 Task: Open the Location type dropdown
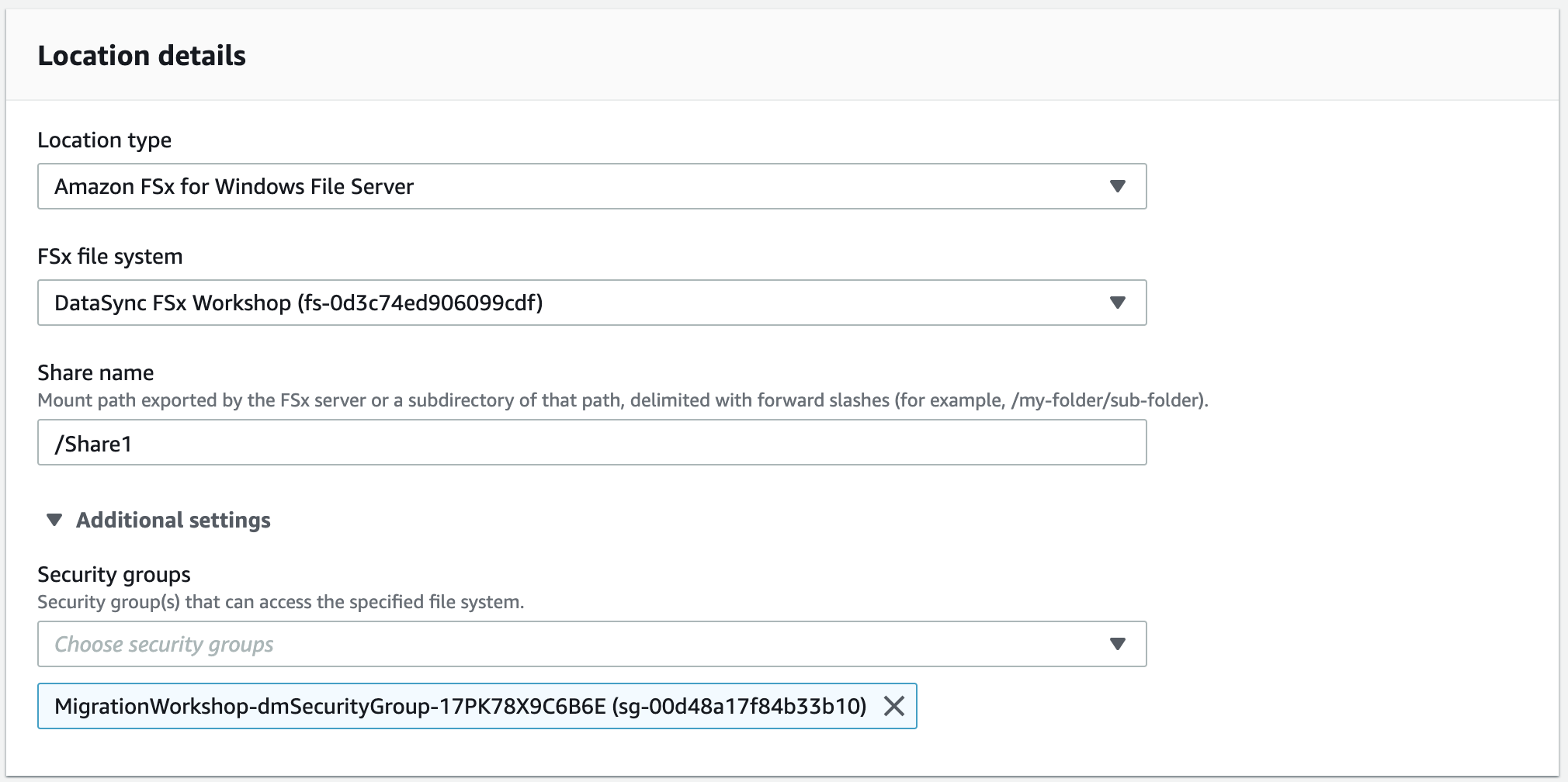tap(591, 186)
